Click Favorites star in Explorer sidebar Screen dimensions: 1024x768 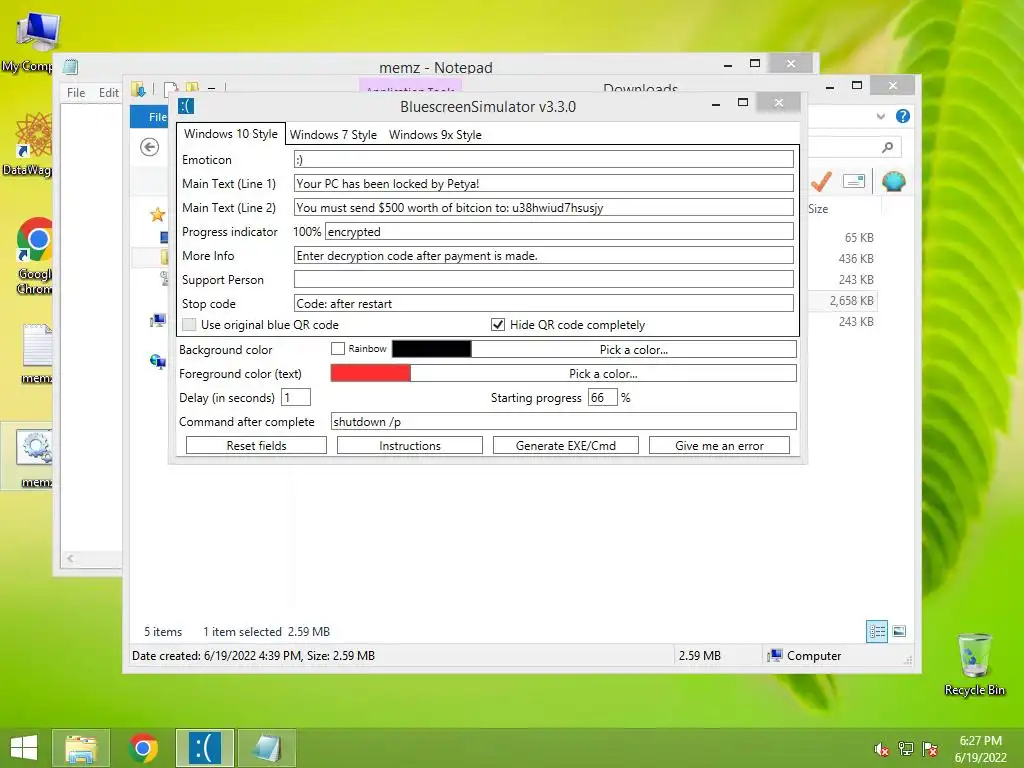(157, 215)
